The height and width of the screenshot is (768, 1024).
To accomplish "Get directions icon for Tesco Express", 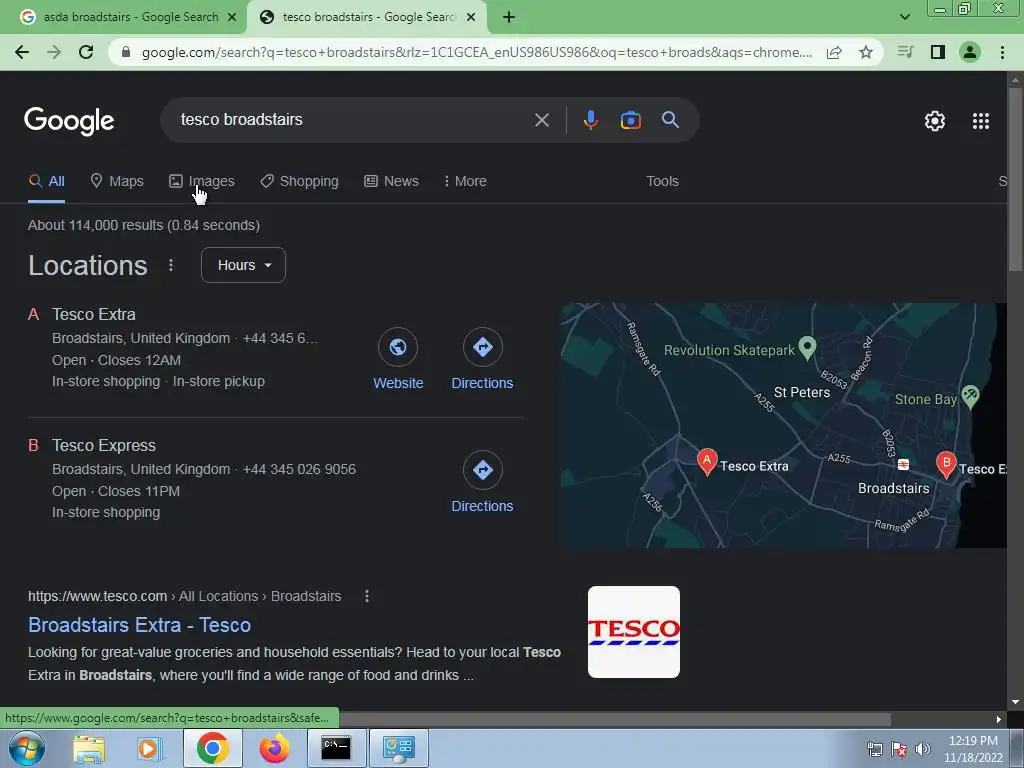I will 483,470.
